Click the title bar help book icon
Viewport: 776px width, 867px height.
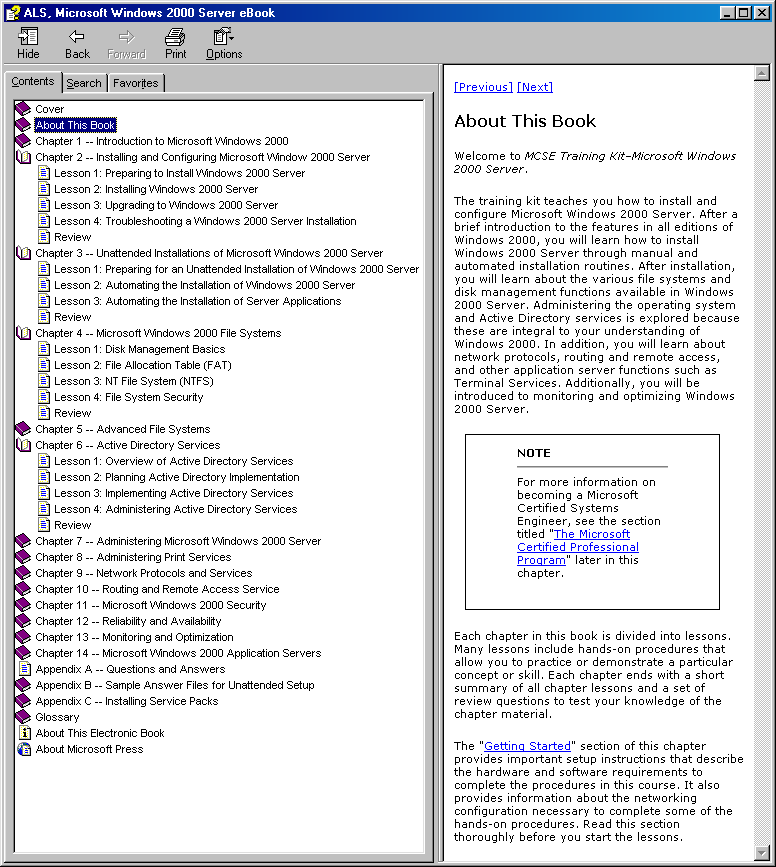pos(12,13)
